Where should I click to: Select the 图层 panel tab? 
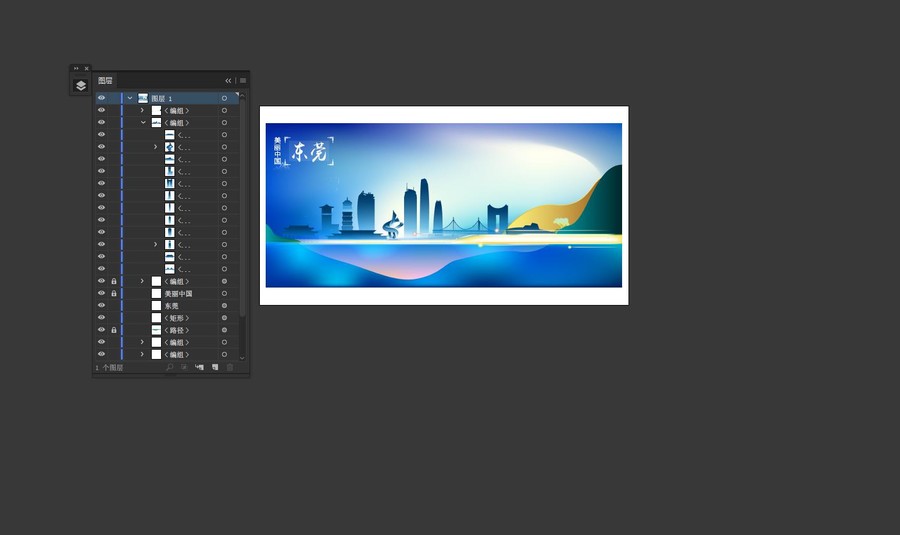pyautogui.click(x=106, y=80)
